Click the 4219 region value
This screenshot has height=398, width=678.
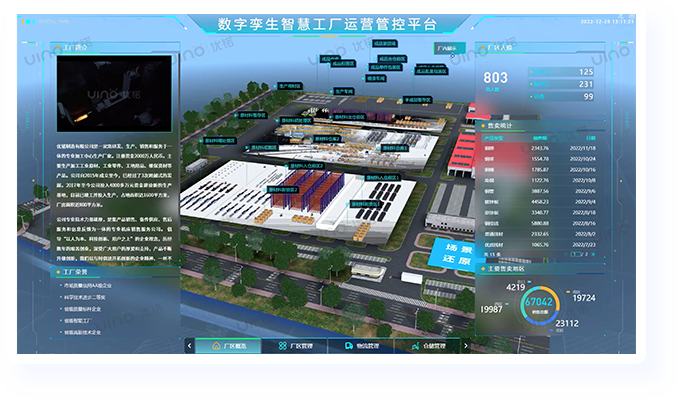click(515, 287)
